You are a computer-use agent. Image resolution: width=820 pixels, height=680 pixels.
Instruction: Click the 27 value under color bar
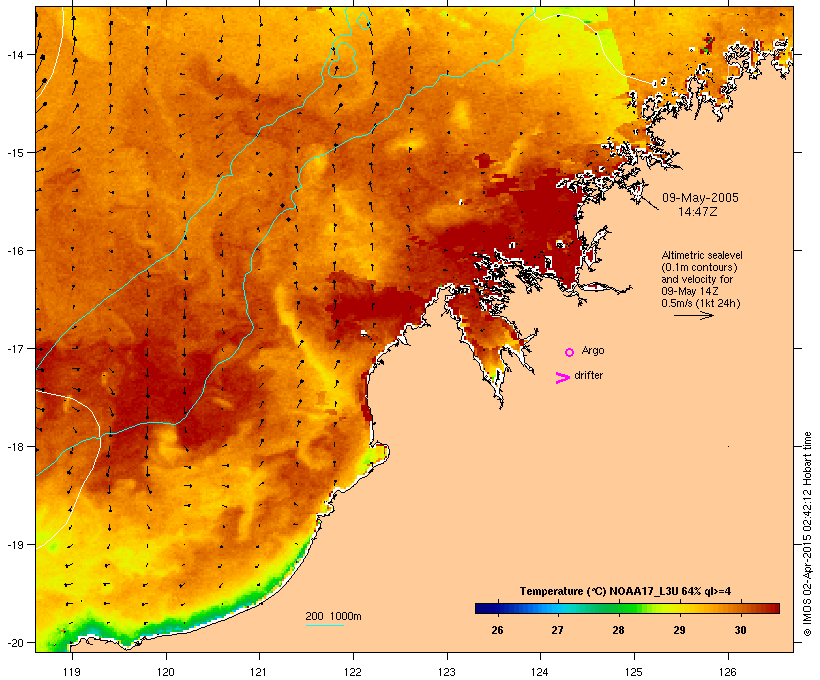pos(557,630)
